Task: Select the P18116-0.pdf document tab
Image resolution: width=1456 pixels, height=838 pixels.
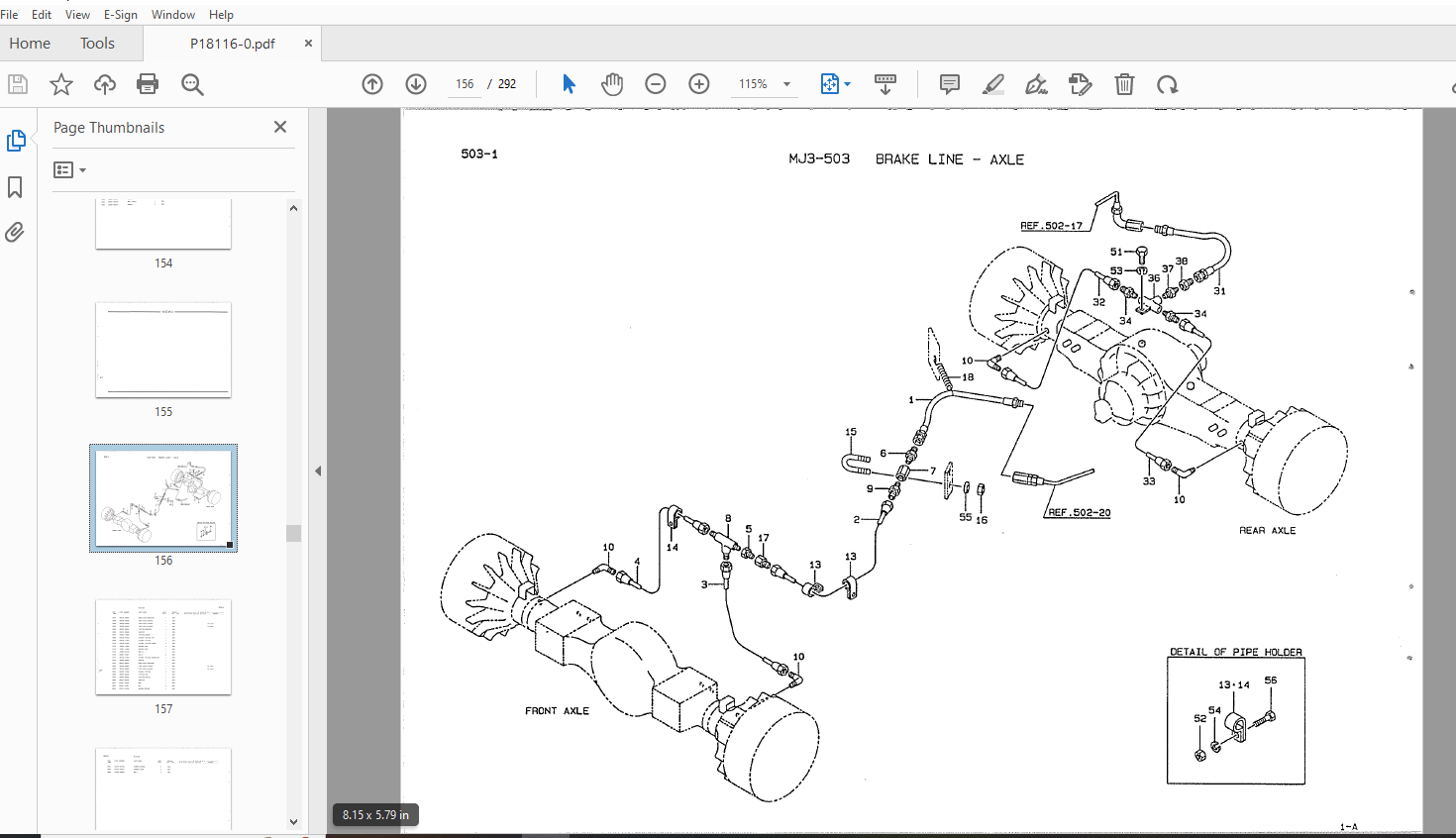Action: point(233,44)
